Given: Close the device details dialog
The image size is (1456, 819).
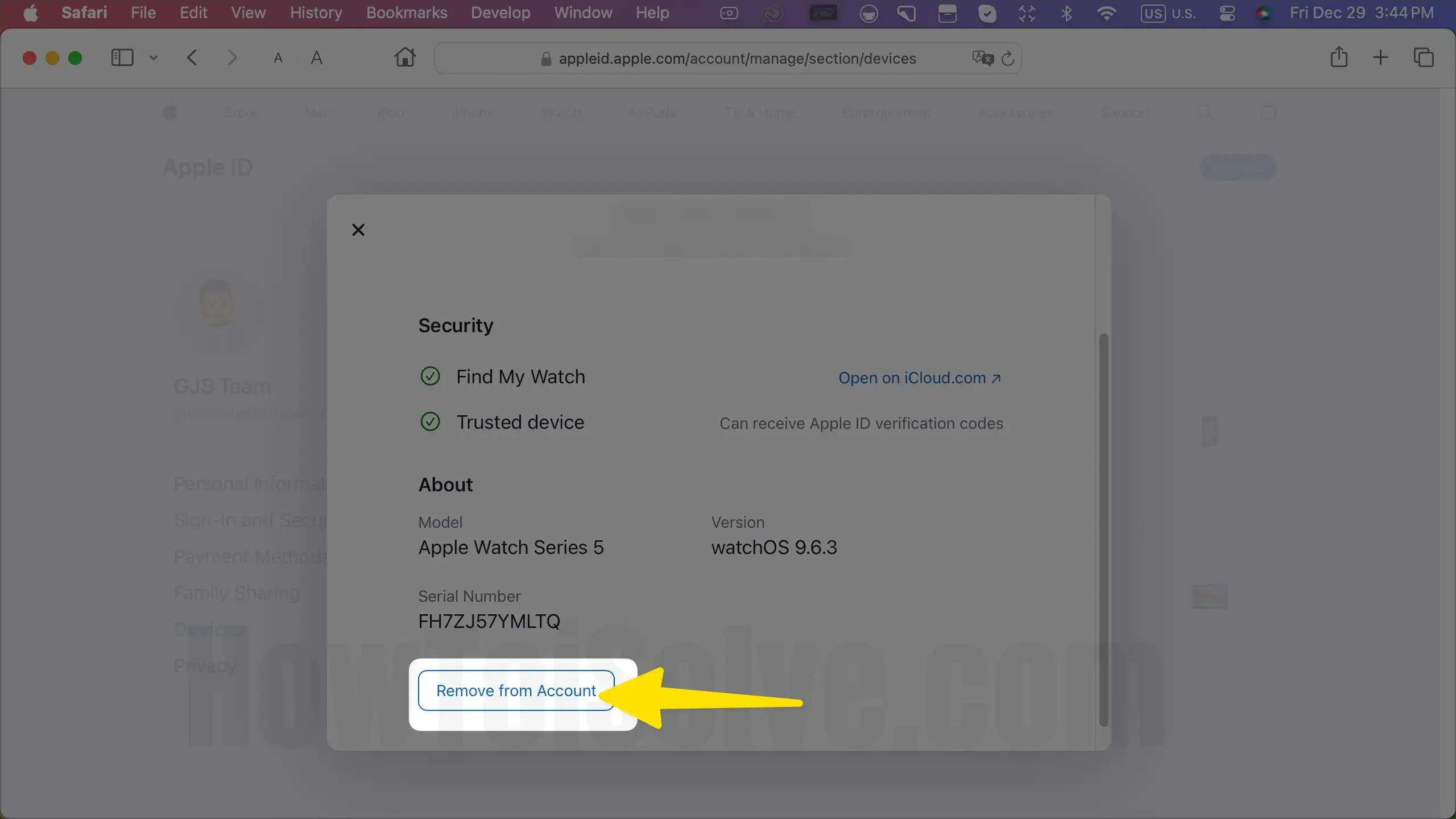Looking at the screenshot, I should point(358,230).
